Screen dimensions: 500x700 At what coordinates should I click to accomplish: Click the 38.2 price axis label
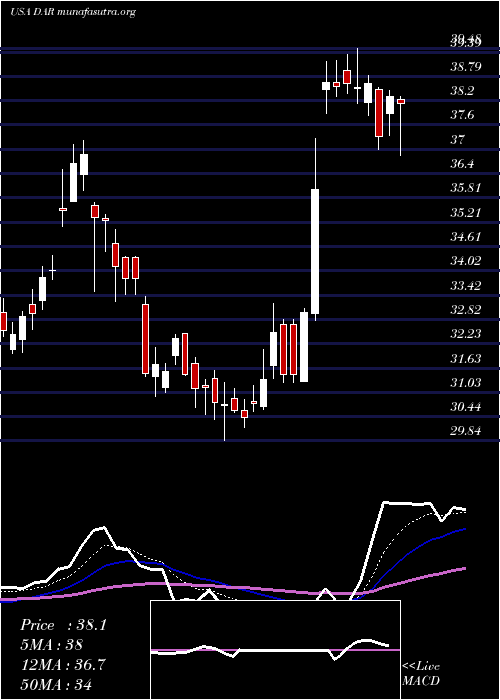point(462,92)
